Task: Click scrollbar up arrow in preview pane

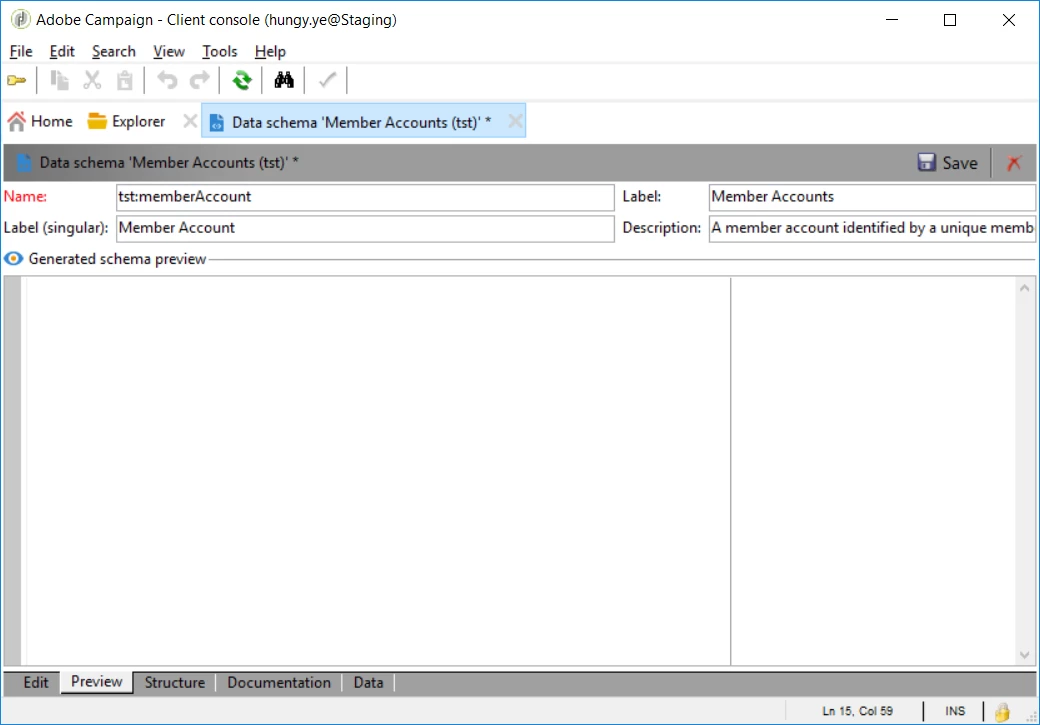Action: (x=1024, y=288)
